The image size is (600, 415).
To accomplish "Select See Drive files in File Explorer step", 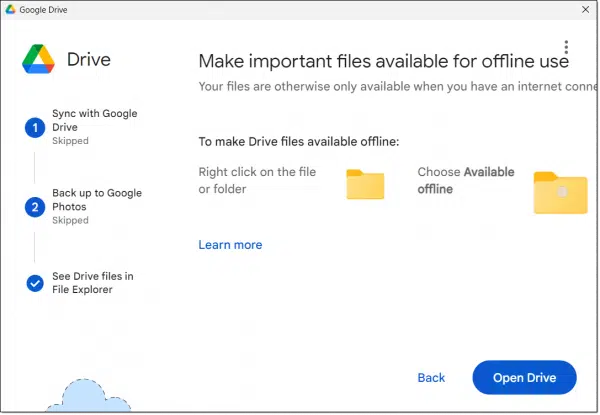I will (x=92, y=283).
